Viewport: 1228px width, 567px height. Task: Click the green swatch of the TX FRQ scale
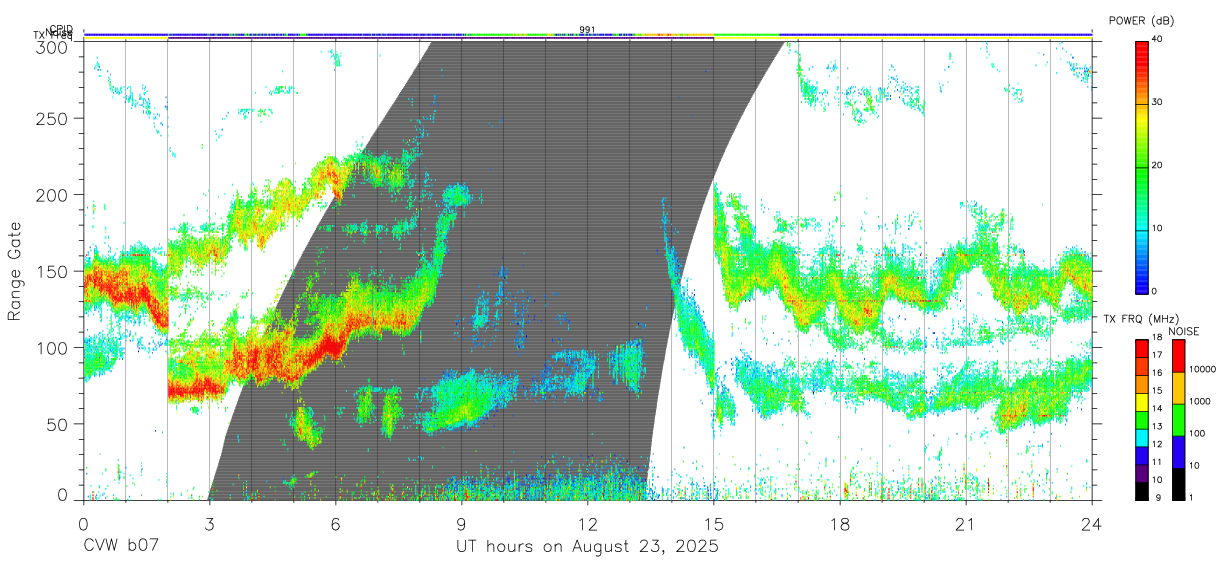click(x=1141, y=419)
